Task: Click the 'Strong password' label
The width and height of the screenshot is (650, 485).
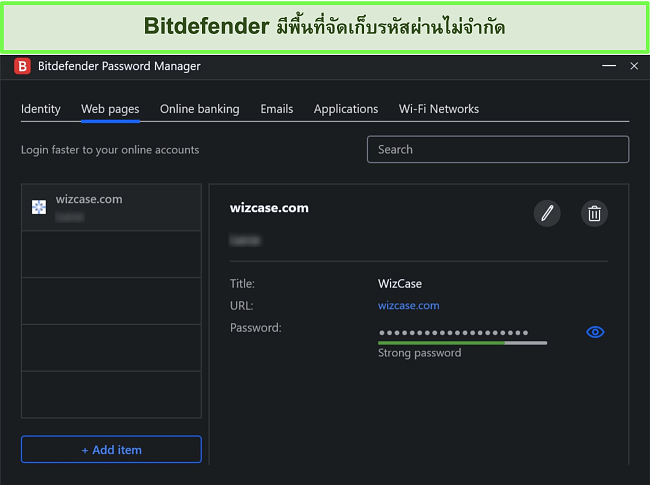Action: [420, 353]
